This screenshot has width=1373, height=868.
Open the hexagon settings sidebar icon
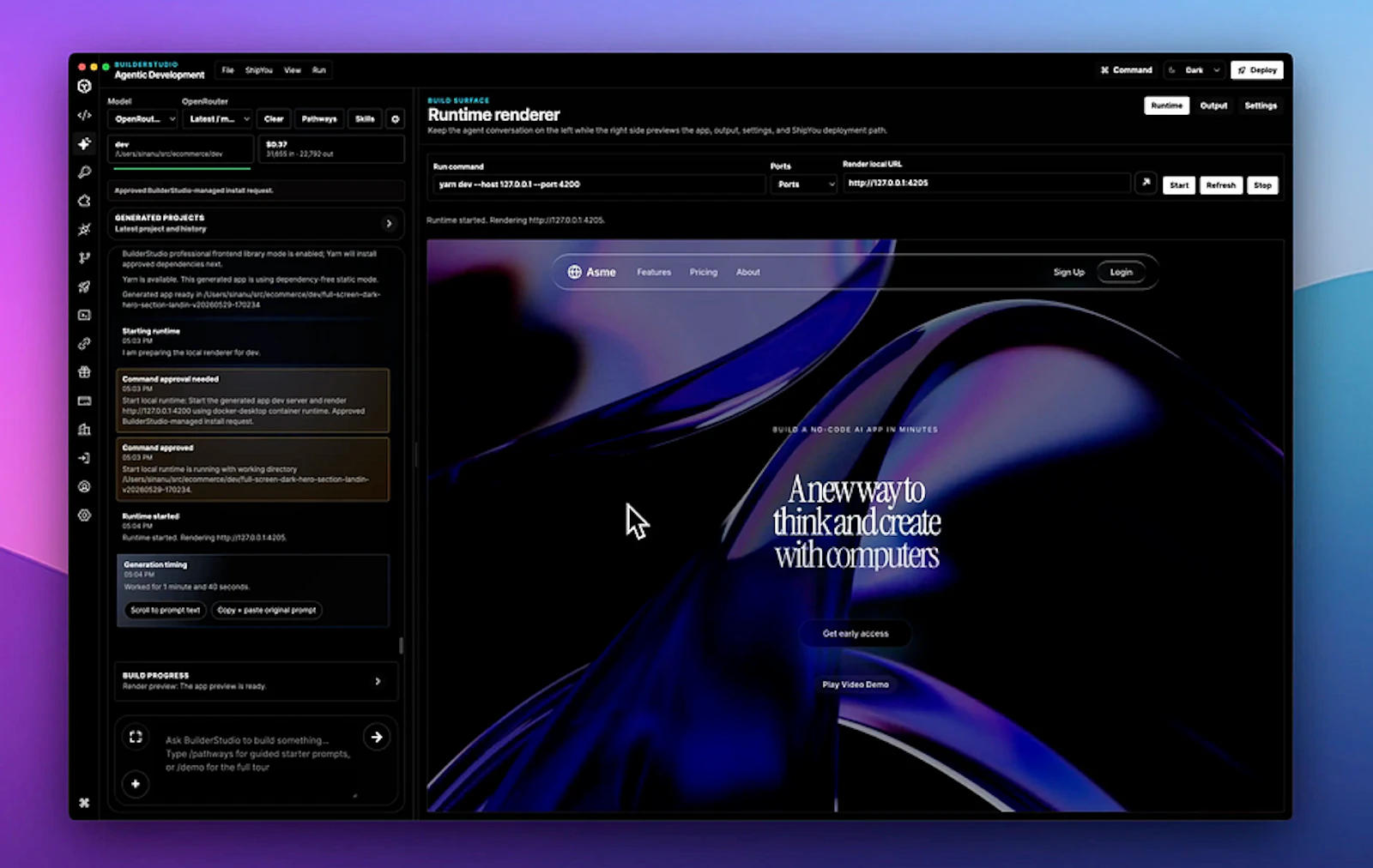(x=84, y=515)
